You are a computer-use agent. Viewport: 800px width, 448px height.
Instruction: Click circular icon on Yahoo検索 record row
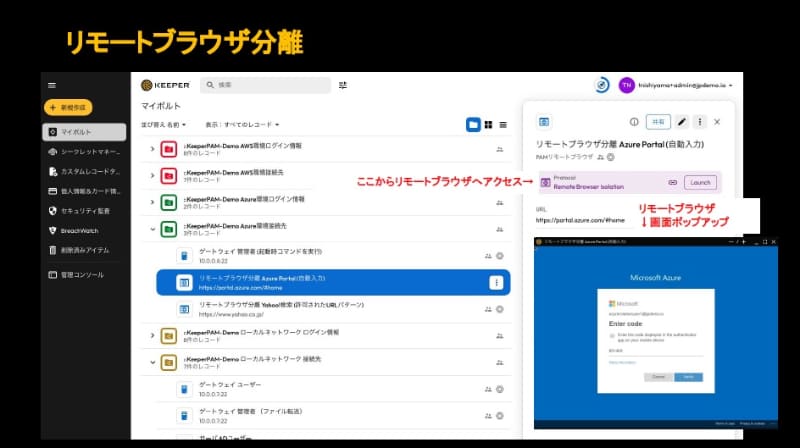point(500,309)
